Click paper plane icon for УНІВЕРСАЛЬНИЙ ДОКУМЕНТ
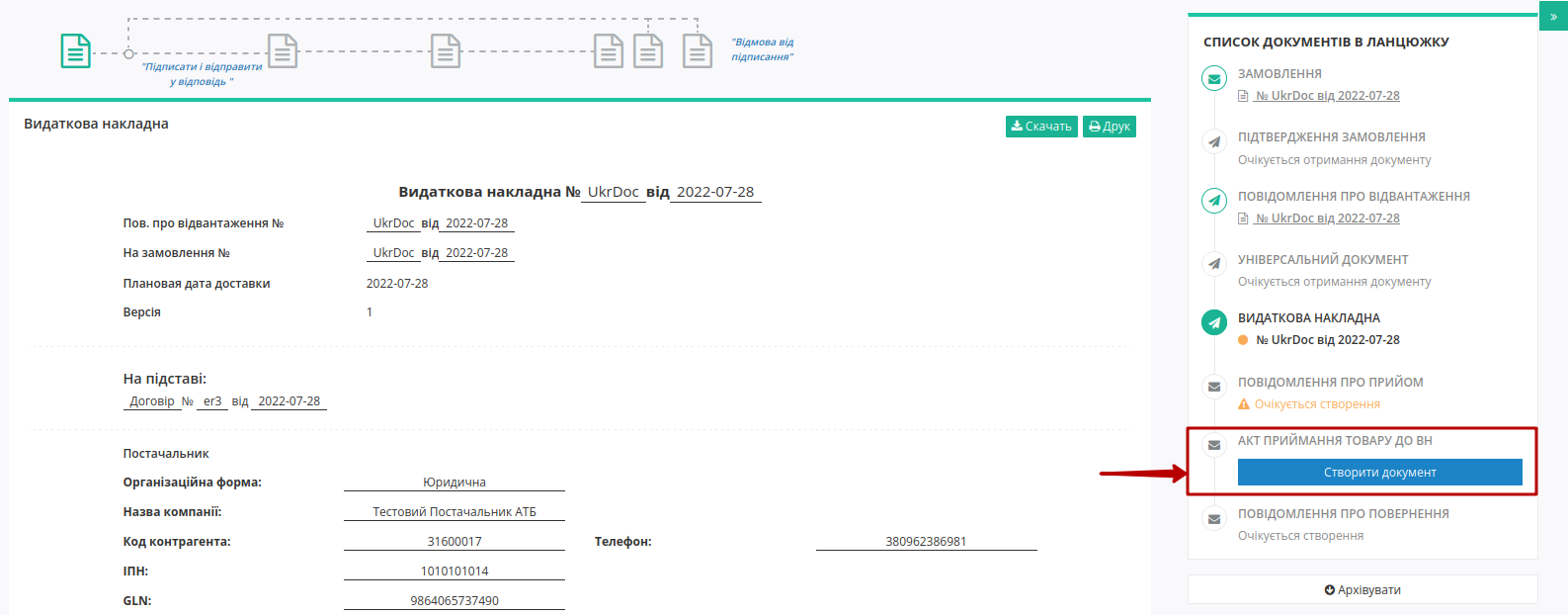1568x615 pixels. [x=1214, y=264]
